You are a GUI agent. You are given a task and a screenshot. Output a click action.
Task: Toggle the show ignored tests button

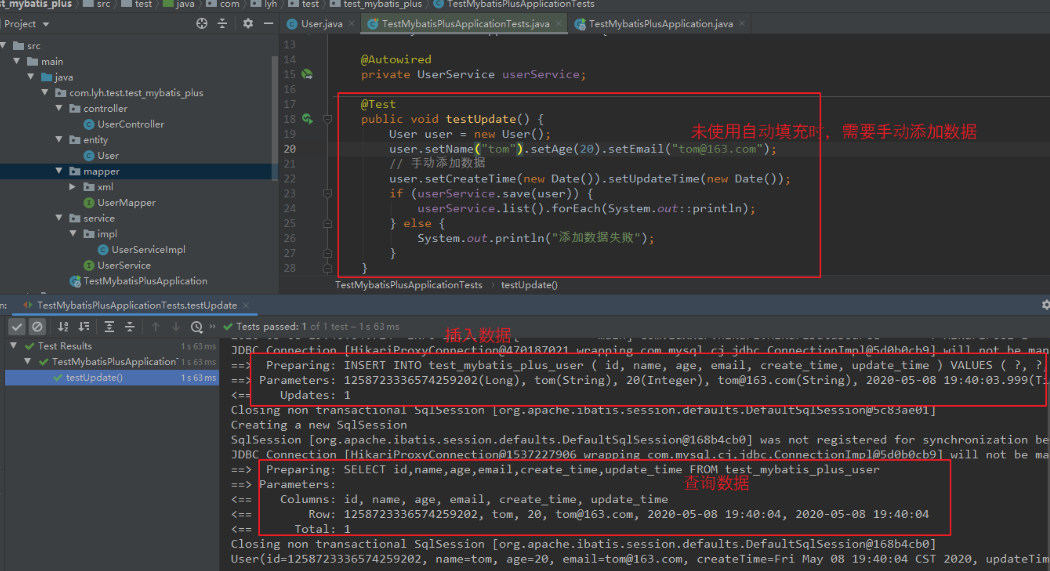tap(37, 326)
